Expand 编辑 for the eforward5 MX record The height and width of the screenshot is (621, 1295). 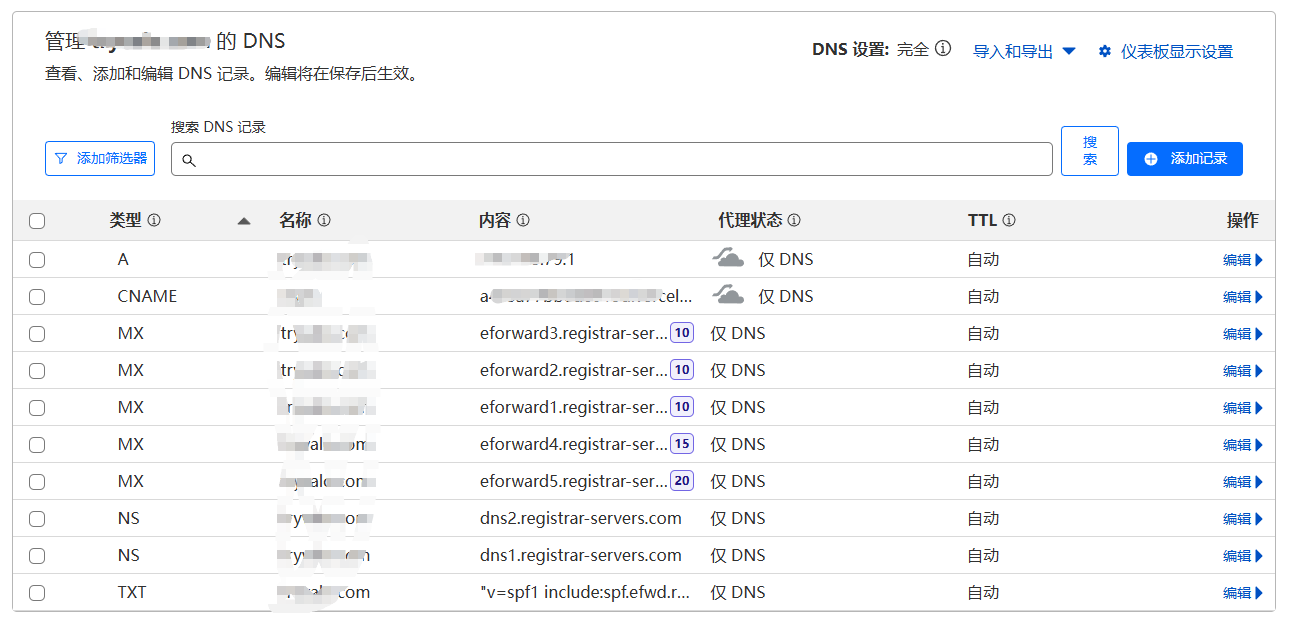click(x=1243, y=482)
